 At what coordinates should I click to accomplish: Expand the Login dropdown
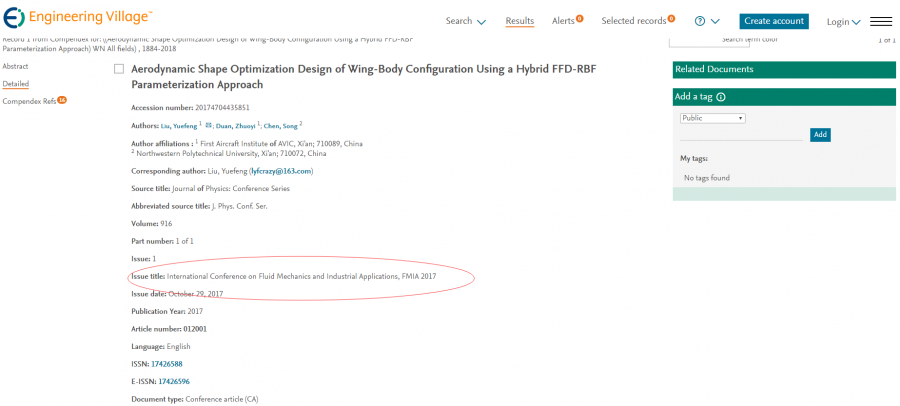click(x=843, y=22)
